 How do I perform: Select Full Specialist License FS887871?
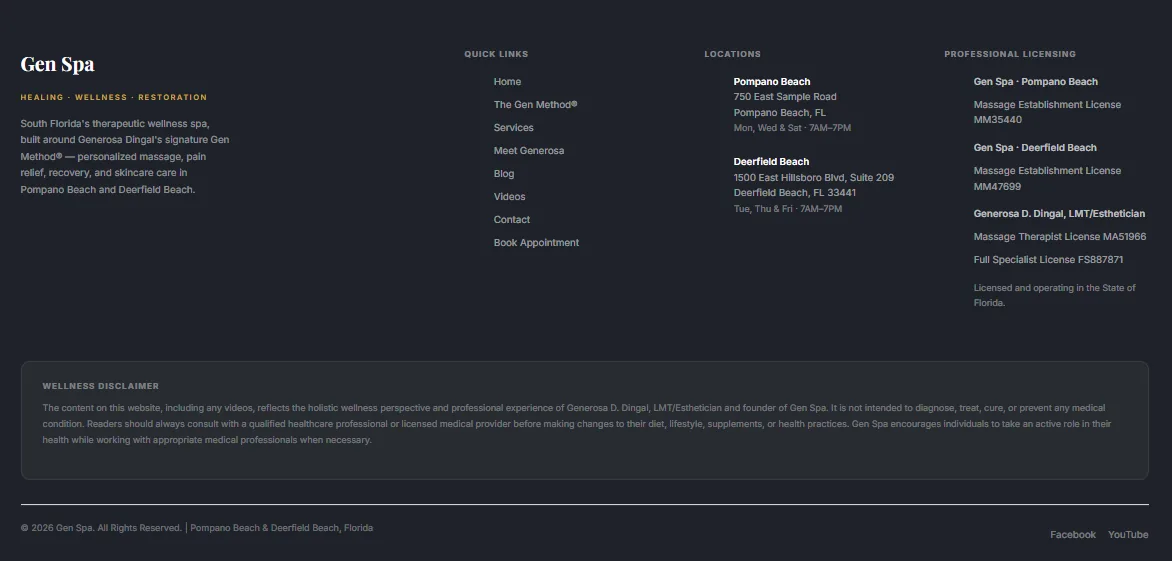1048,260
